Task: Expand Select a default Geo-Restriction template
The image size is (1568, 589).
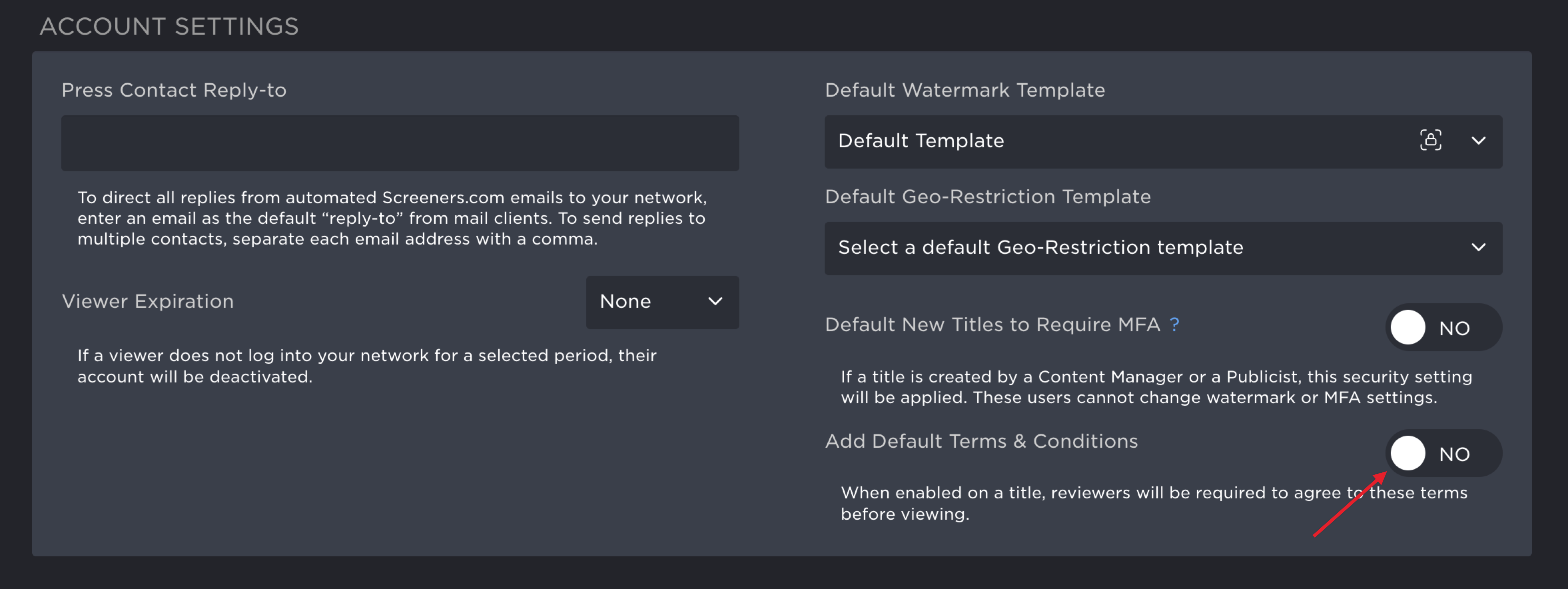Action: 1163,249
